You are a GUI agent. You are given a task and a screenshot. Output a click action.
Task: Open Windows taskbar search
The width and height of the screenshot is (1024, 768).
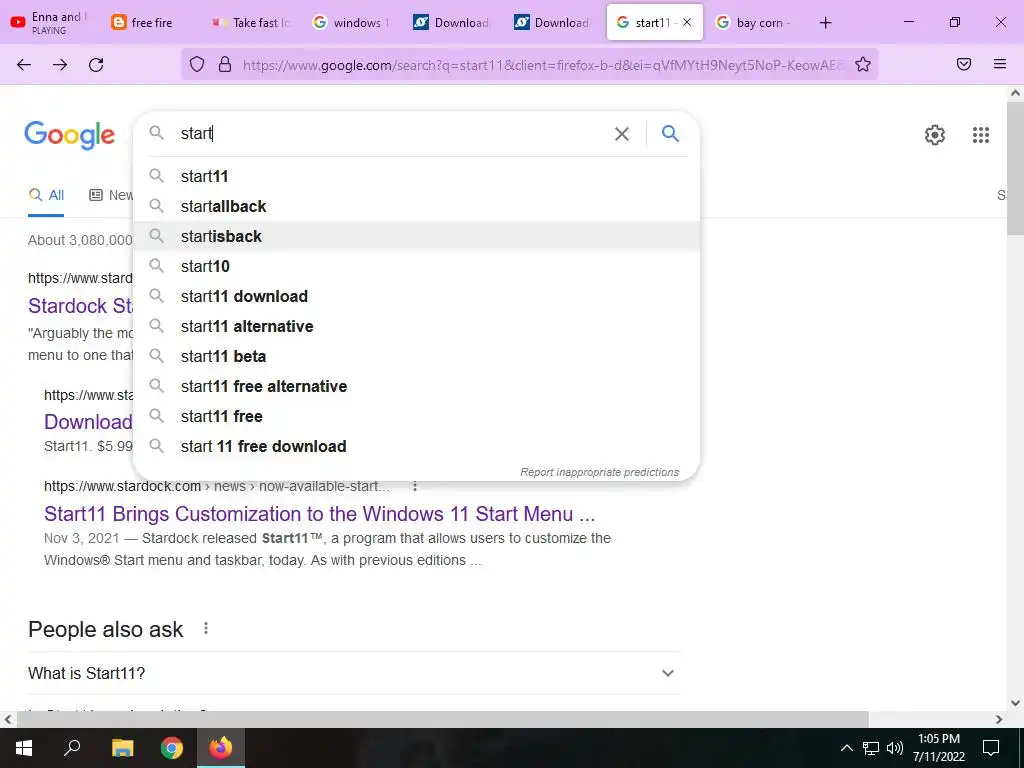[x=72, y=748]
